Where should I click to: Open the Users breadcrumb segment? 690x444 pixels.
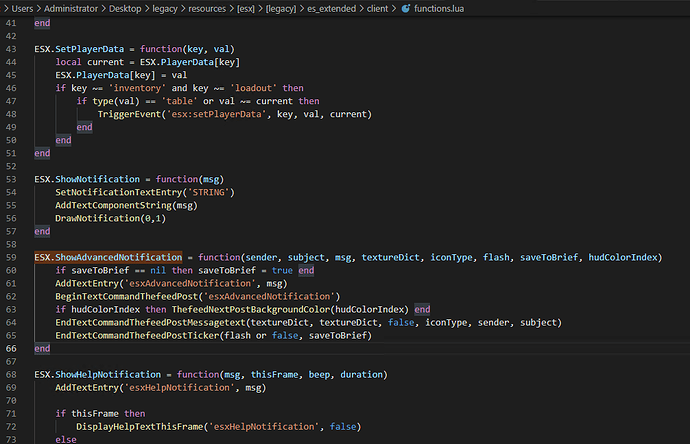22,8
